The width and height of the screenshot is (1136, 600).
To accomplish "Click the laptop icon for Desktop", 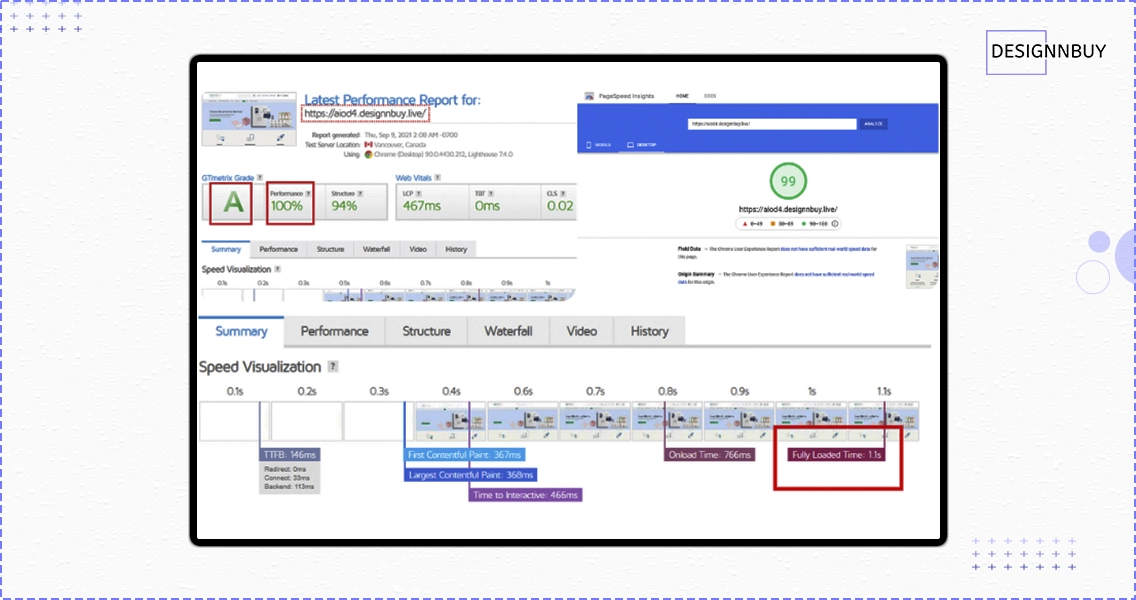I will coord(630,145).
